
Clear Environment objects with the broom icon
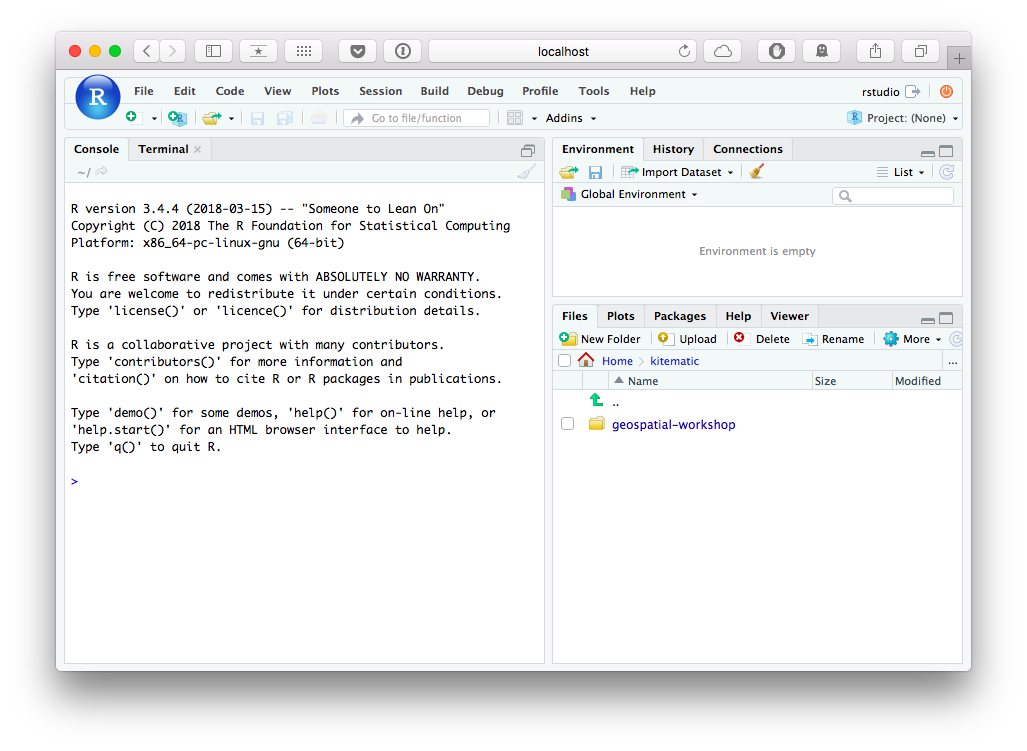tap(757, 172)
